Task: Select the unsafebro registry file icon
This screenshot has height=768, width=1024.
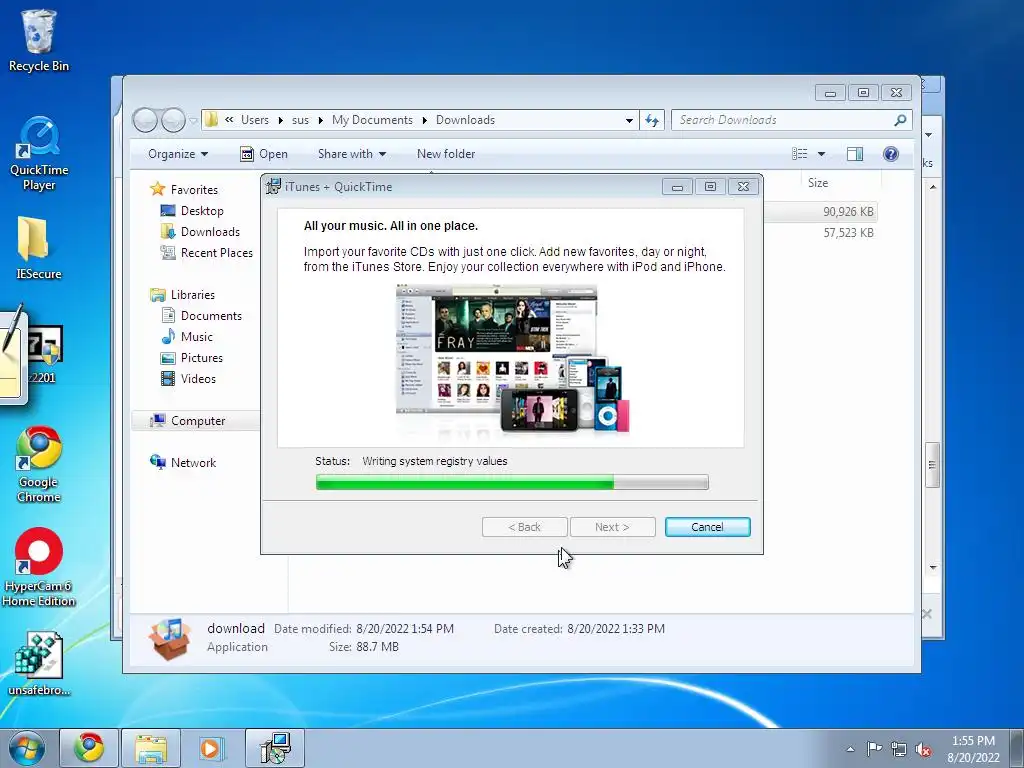Action: [x=39, y=663]
